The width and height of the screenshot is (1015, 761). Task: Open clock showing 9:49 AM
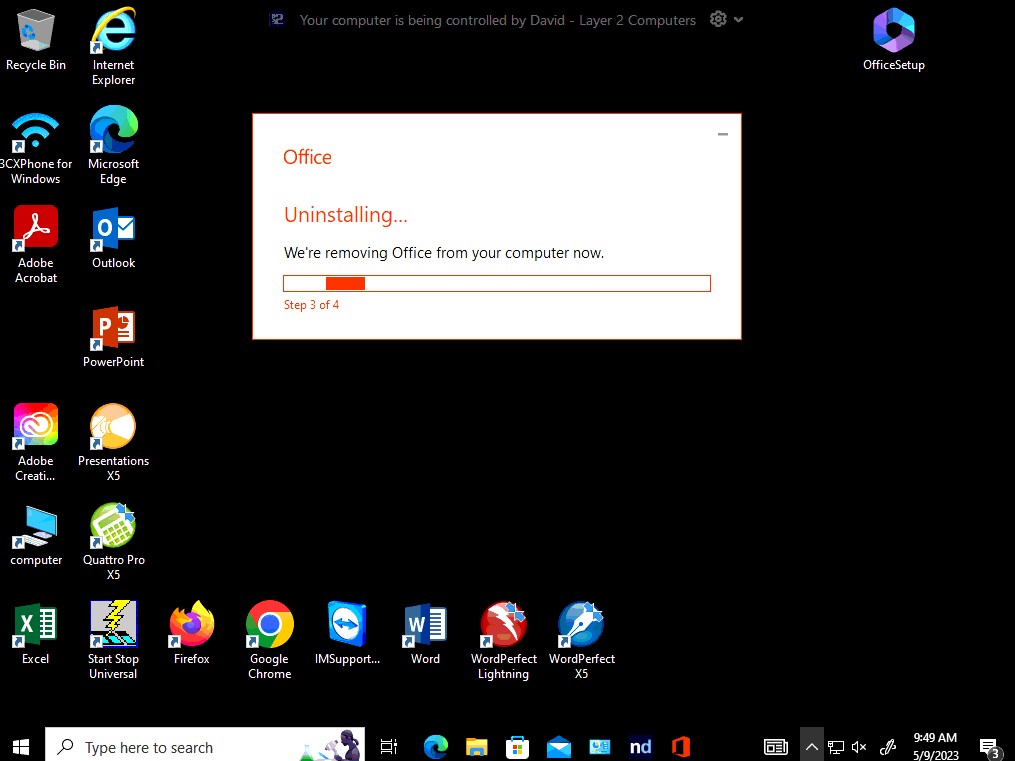tap(935, 746)
